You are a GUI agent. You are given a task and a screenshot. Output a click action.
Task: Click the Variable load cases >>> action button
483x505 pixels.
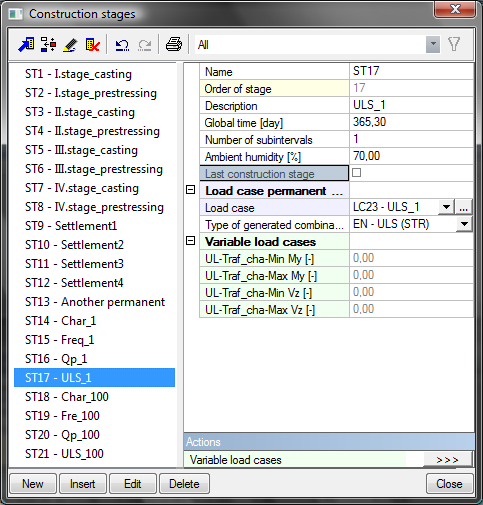(448, 460)
